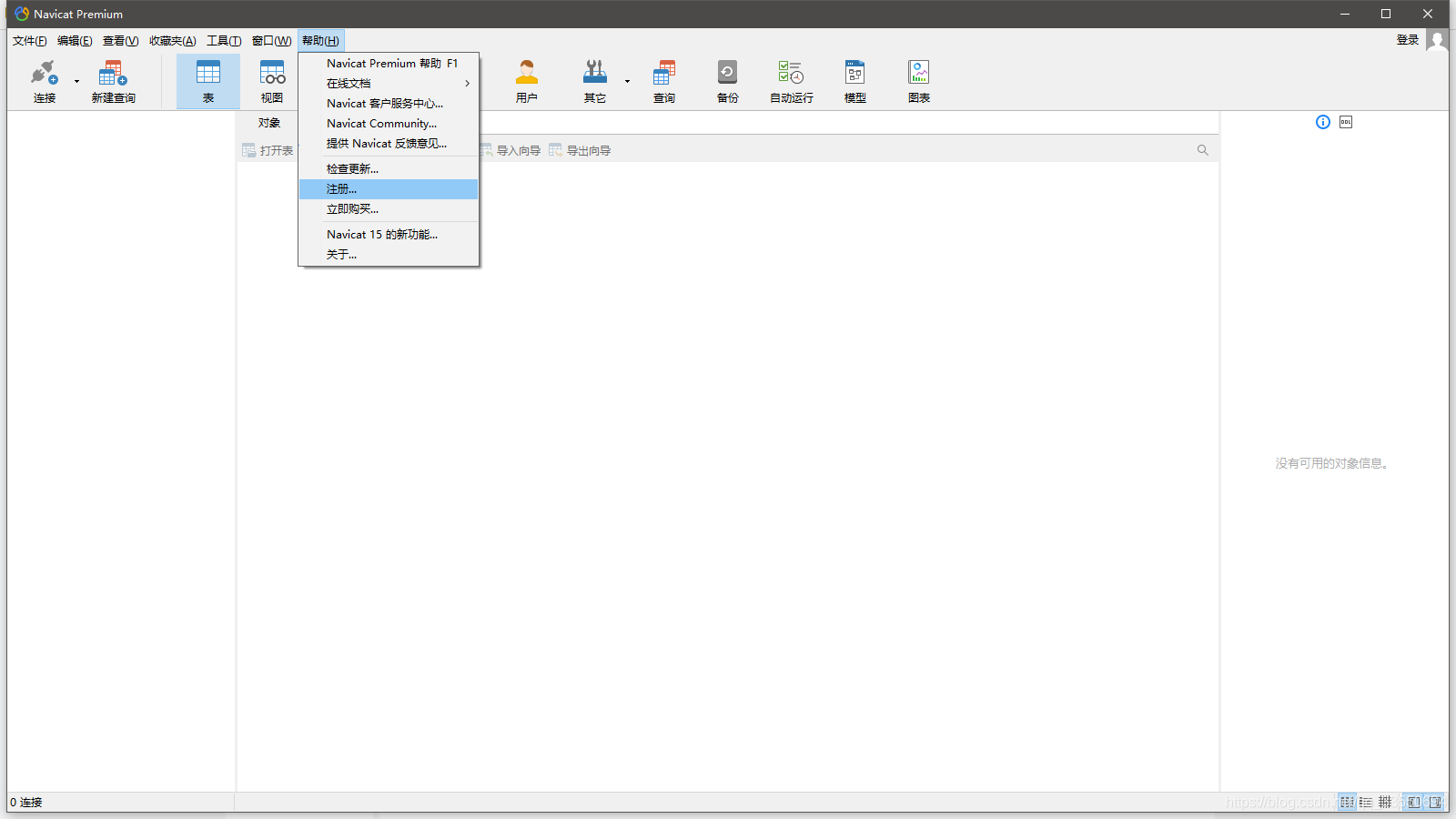
Task: Select 关于 menu entry
Action: click(389, 254)
